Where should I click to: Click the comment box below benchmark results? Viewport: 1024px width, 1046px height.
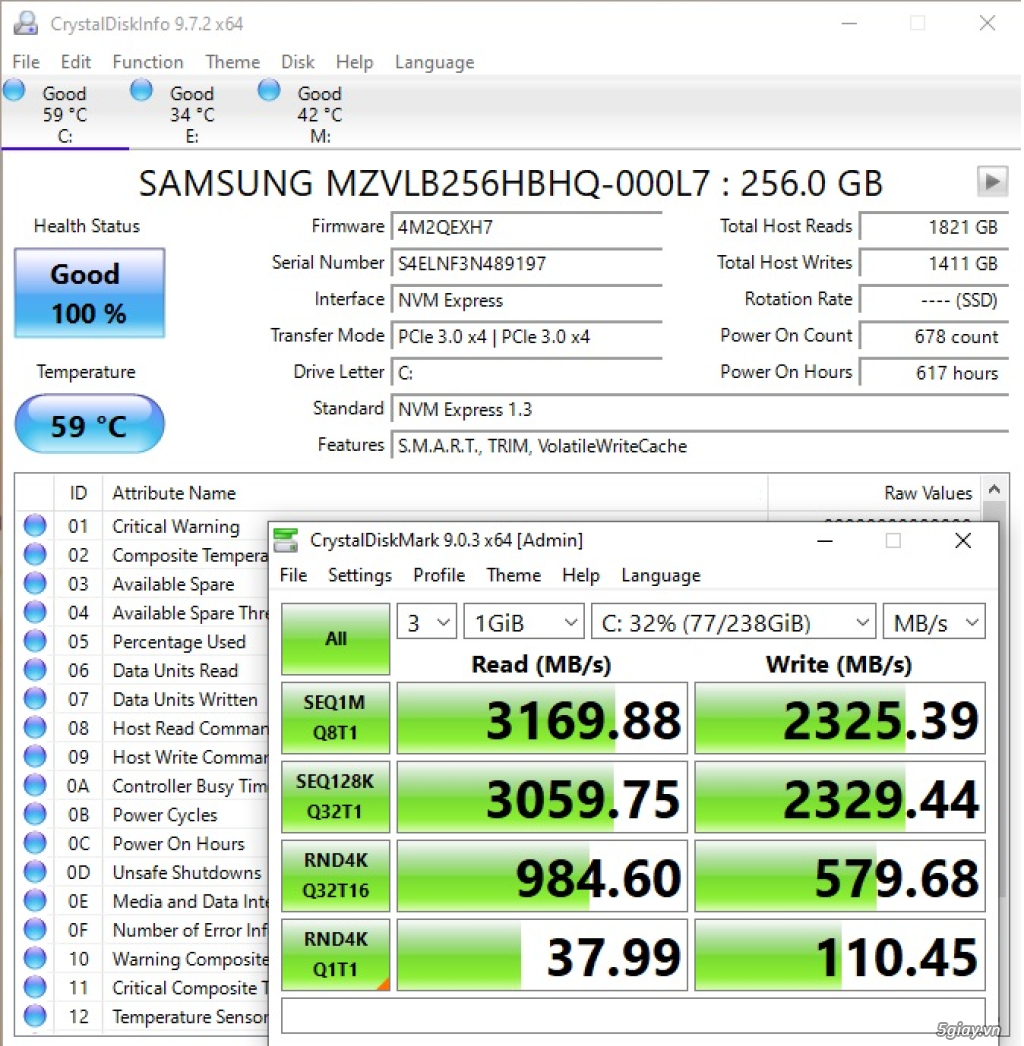pos(633,1015)
